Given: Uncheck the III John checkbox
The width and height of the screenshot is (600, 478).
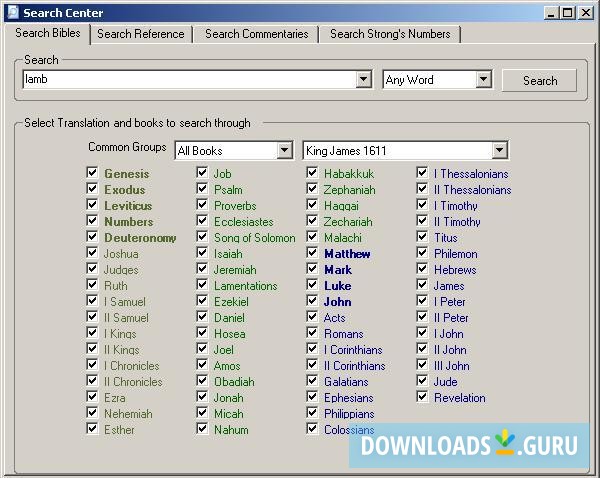Looking at the screenshot, I should coord(422,365).
